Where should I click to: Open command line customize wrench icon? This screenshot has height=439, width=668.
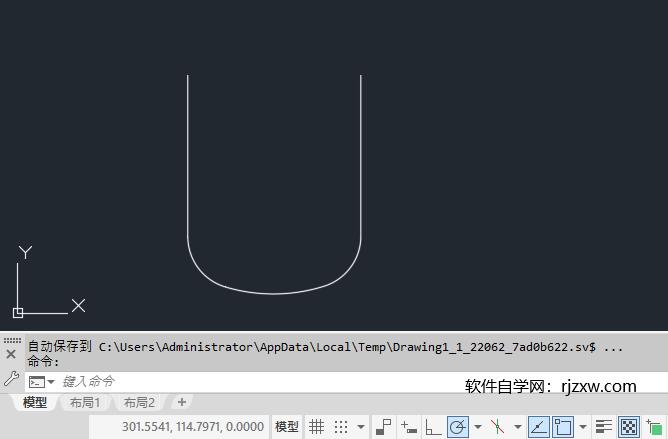(x=11, y=378)
